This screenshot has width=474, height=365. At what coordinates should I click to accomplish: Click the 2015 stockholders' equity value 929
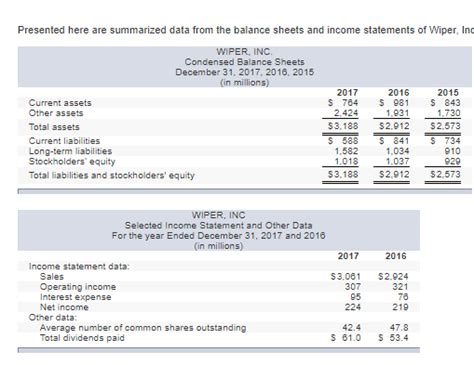click(452, 161)
